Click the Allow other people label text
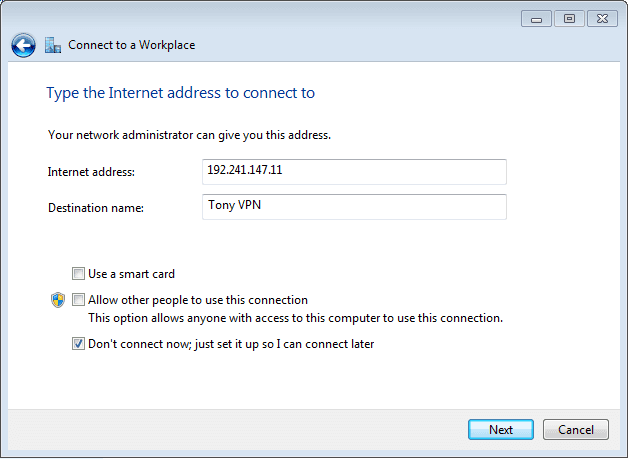Image resolution: width=628 pixels, height=459 pixels. pyautogui.click(x=198, y=300)
